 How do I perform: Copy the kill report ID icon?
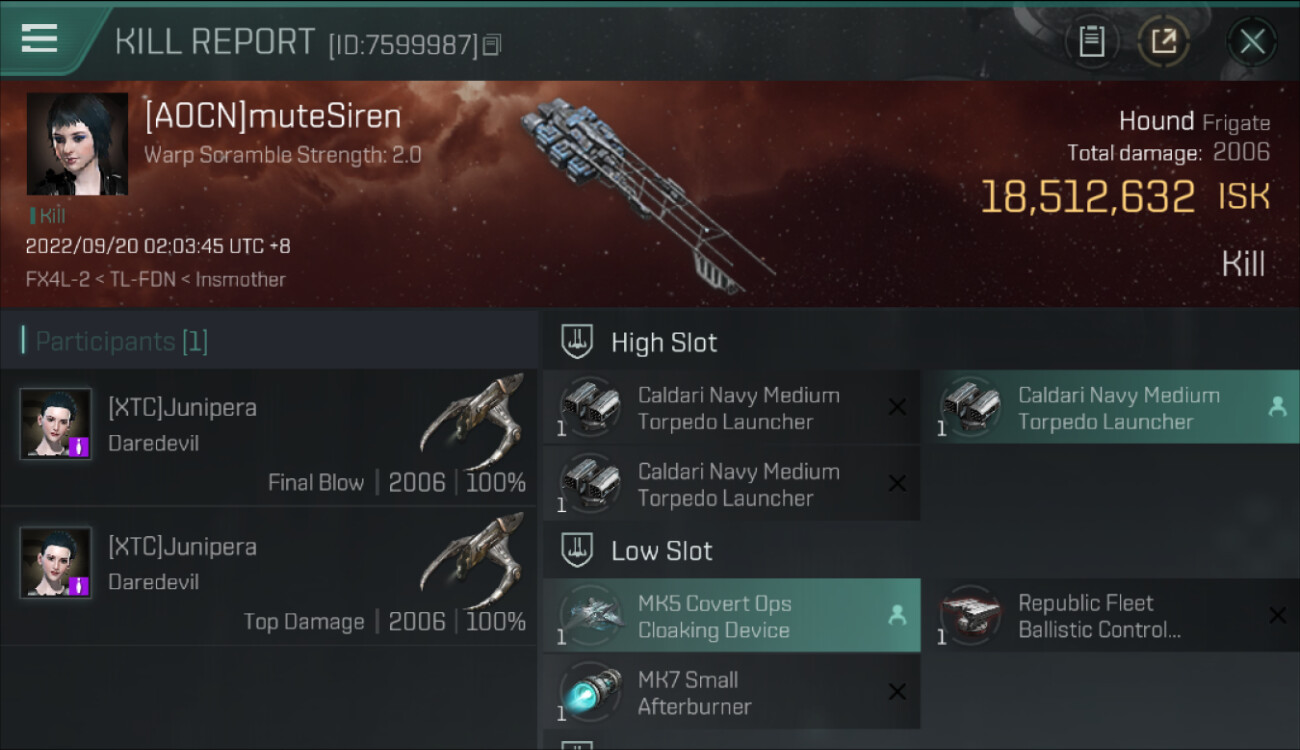(491, 45)
